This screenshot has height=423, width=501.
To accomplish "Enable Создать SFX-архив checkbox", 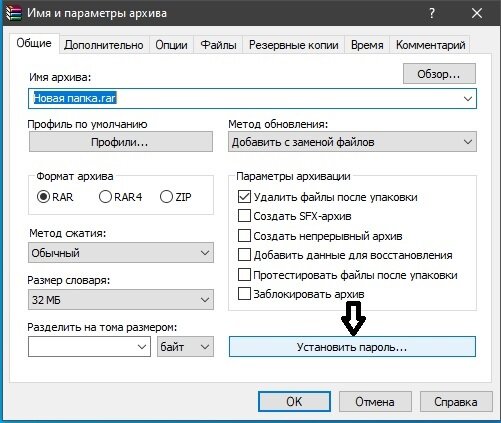I will coord(244,216).
